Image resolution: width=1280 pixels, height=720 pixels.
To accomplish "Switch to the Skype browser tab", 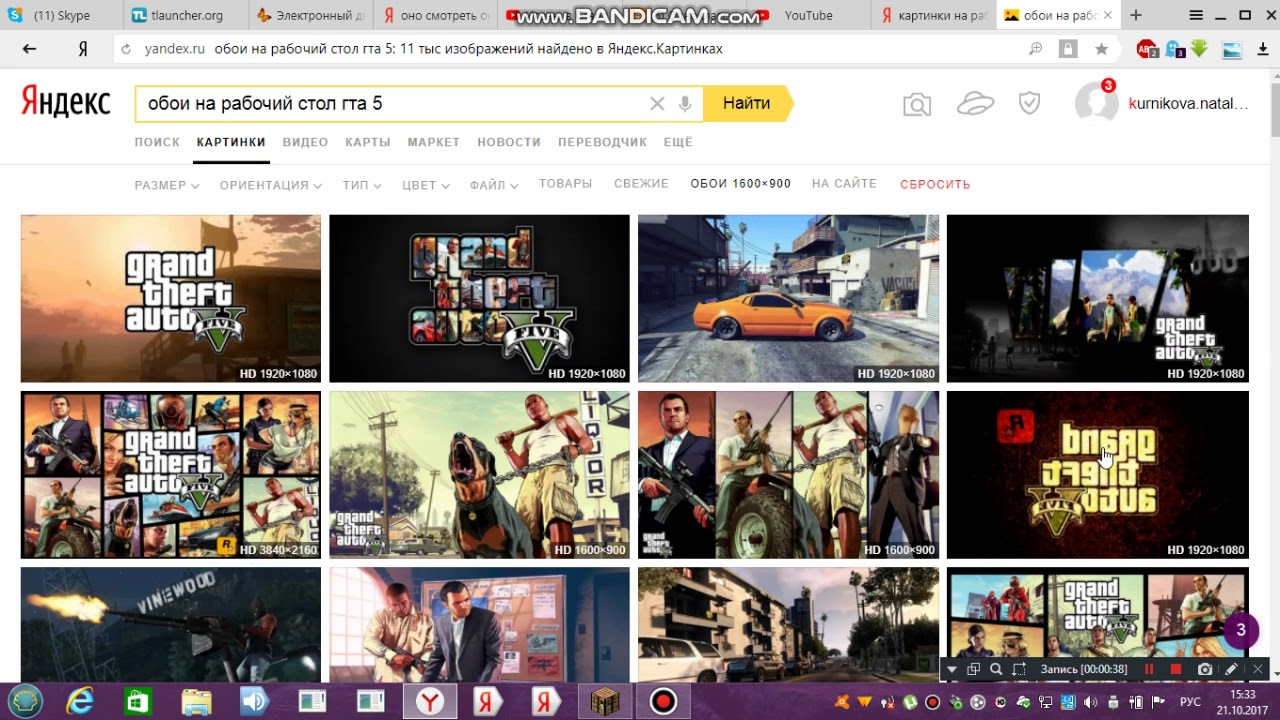I will [x=62, y=15].
